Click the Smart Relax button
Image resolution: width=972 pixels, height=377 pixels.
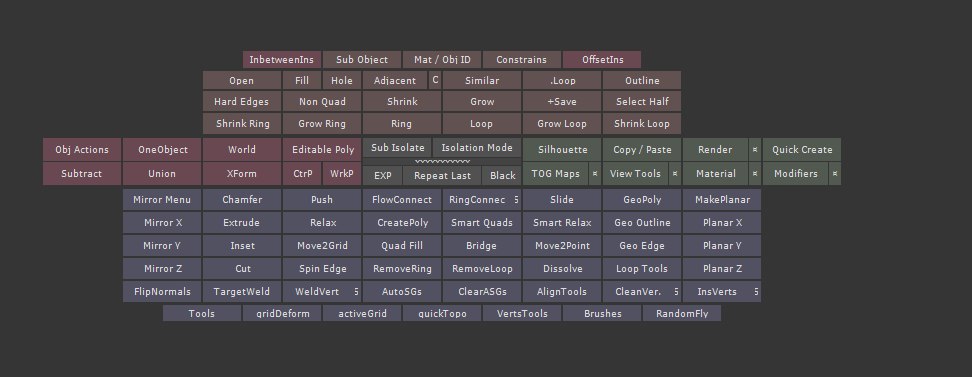[562, 223]
